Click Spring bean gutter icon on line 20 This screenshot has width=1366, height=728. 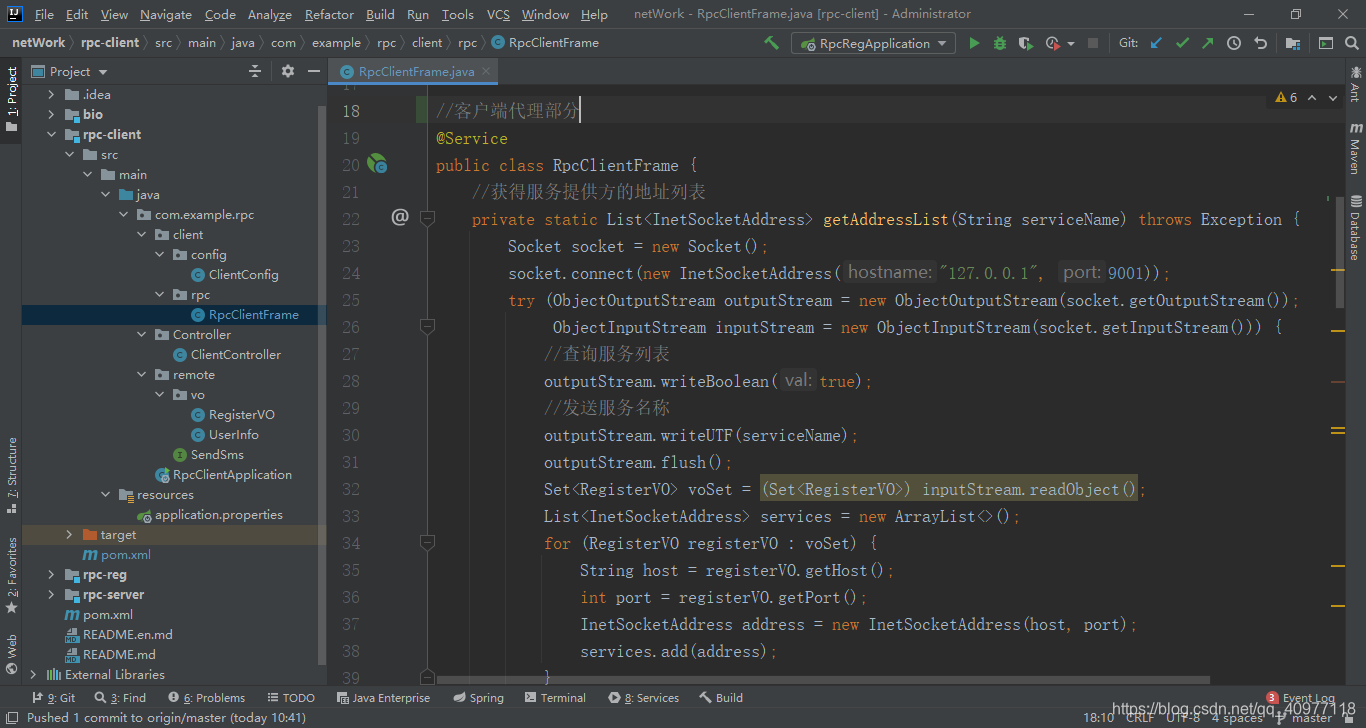(x=377, y=164)
